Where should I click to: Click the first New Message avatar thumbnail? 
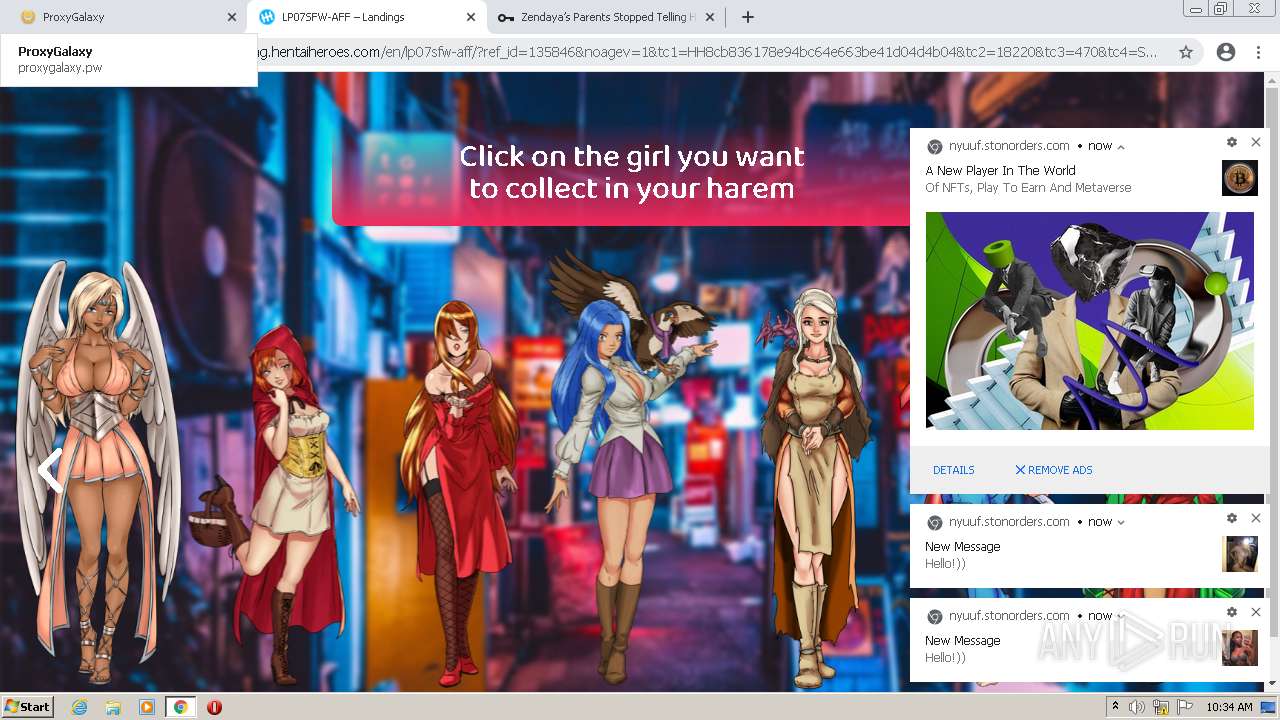[1240, 554]
